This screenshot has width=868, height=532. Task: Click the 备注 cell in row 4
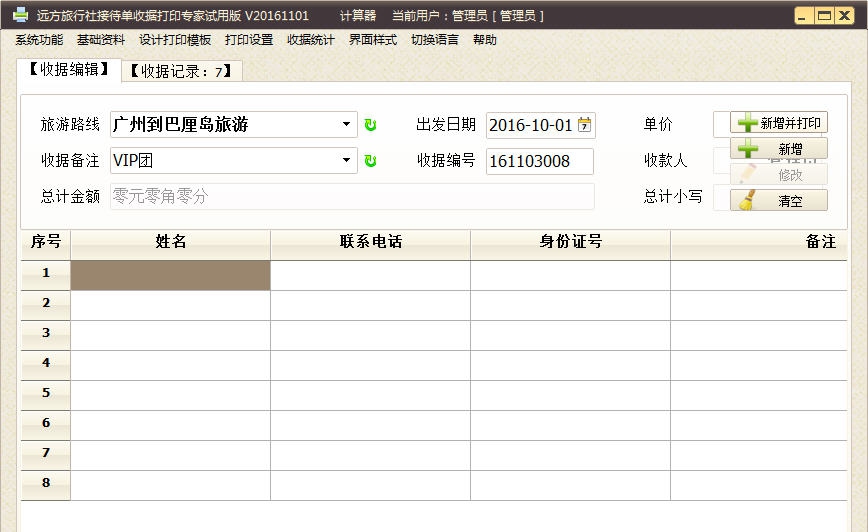click(759, 365)
